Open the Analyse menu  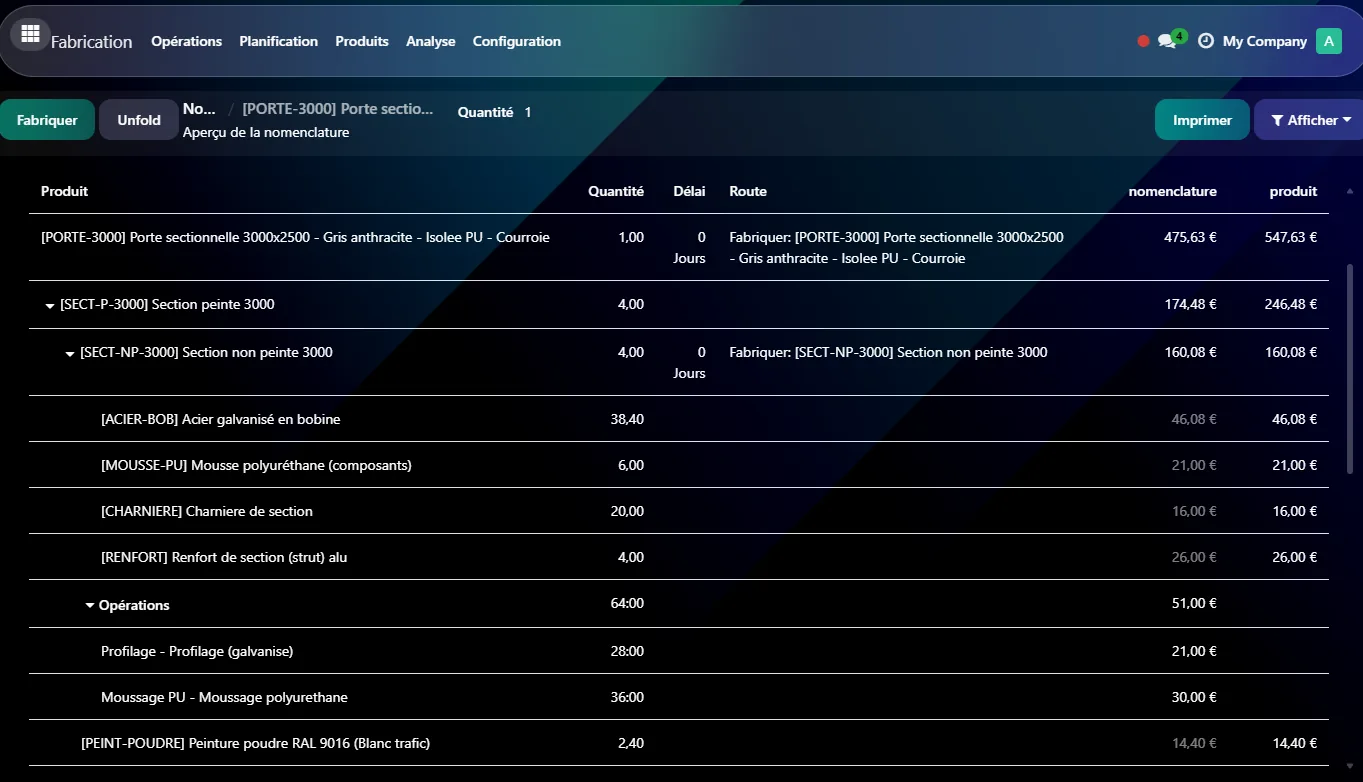pyautogui.click(x=431, y=41)
